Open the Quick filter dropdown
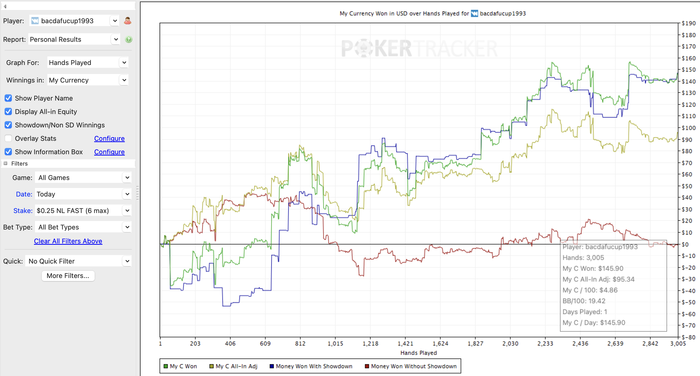The image size is (700, 376). pos(79,261)
